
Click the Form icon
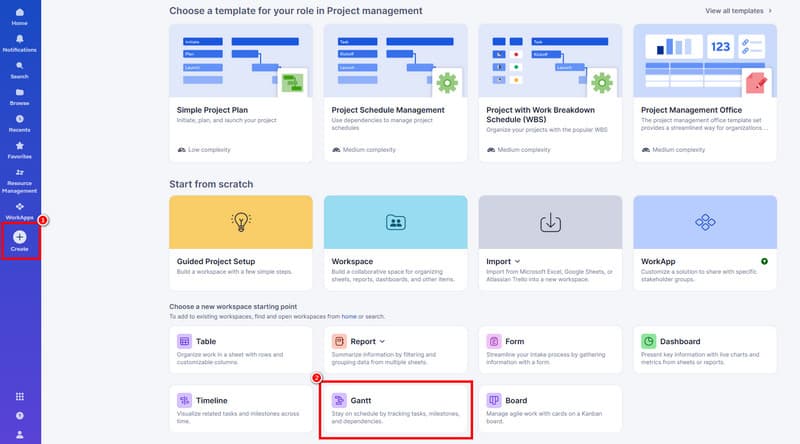[493, 341]
